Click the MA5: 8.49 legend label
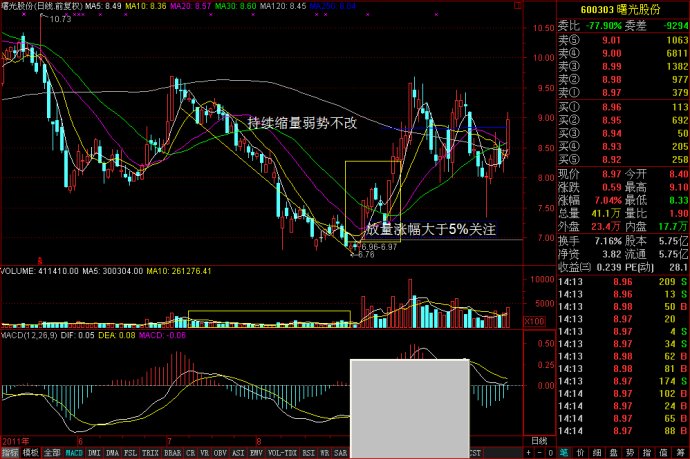Screen dimensions: 690x459 103,6
